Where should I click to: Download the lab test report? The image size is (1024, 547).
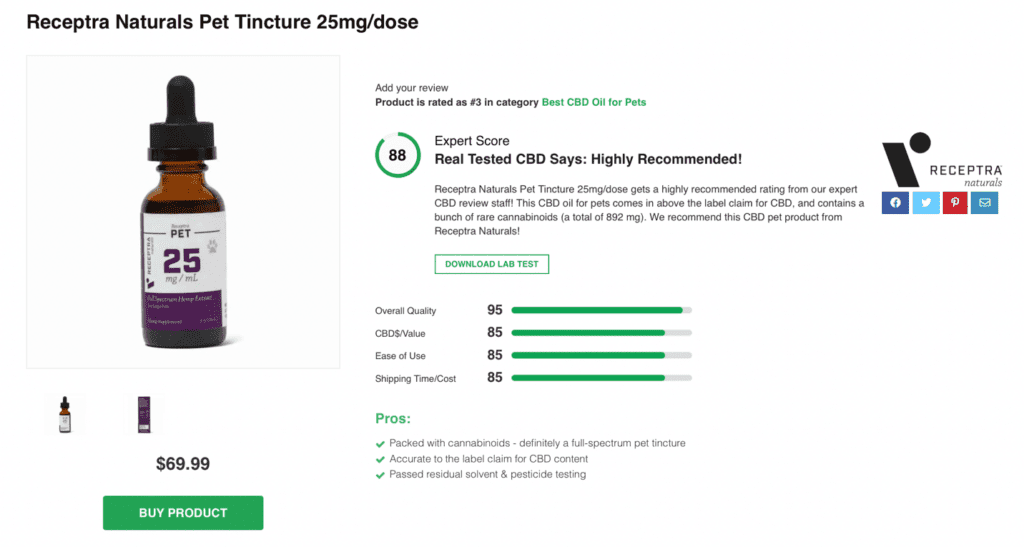click(x=492, y=264)
